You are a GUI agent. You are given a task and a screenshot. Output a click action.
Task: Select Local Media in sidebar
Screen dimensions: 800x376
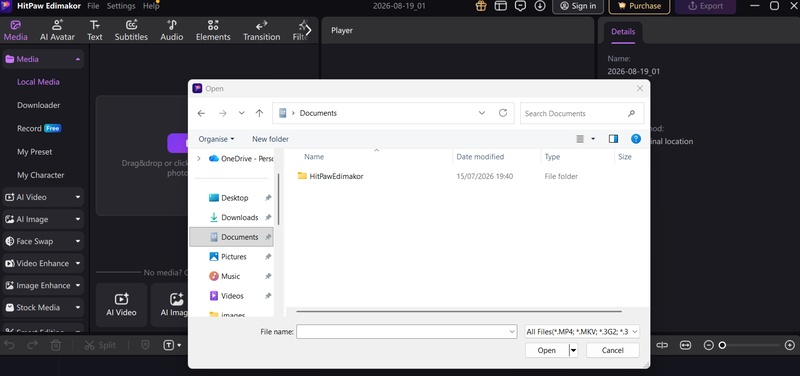tap(38, 82)
